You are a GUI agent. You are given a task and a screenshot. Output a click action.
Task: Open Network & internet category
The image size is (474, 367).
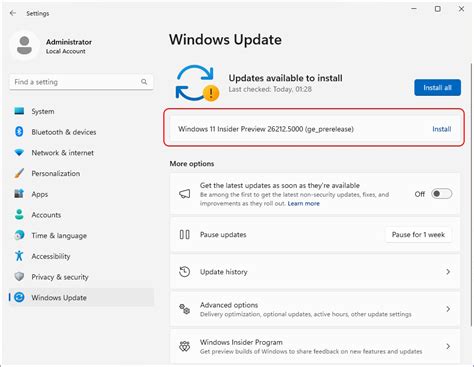point(81,153)
